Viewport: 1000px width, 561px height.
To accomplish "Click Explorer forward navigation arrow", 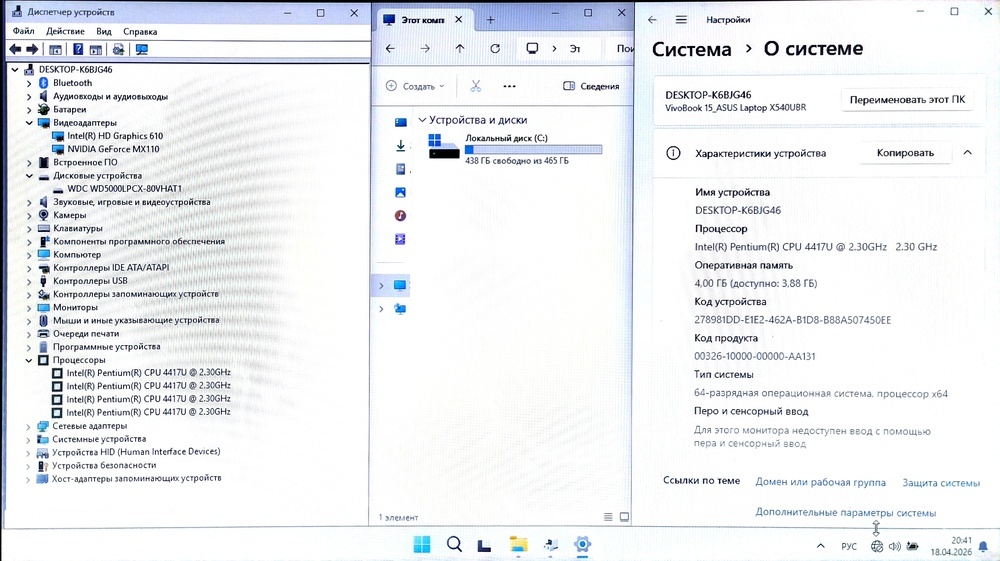I will 425,48.
